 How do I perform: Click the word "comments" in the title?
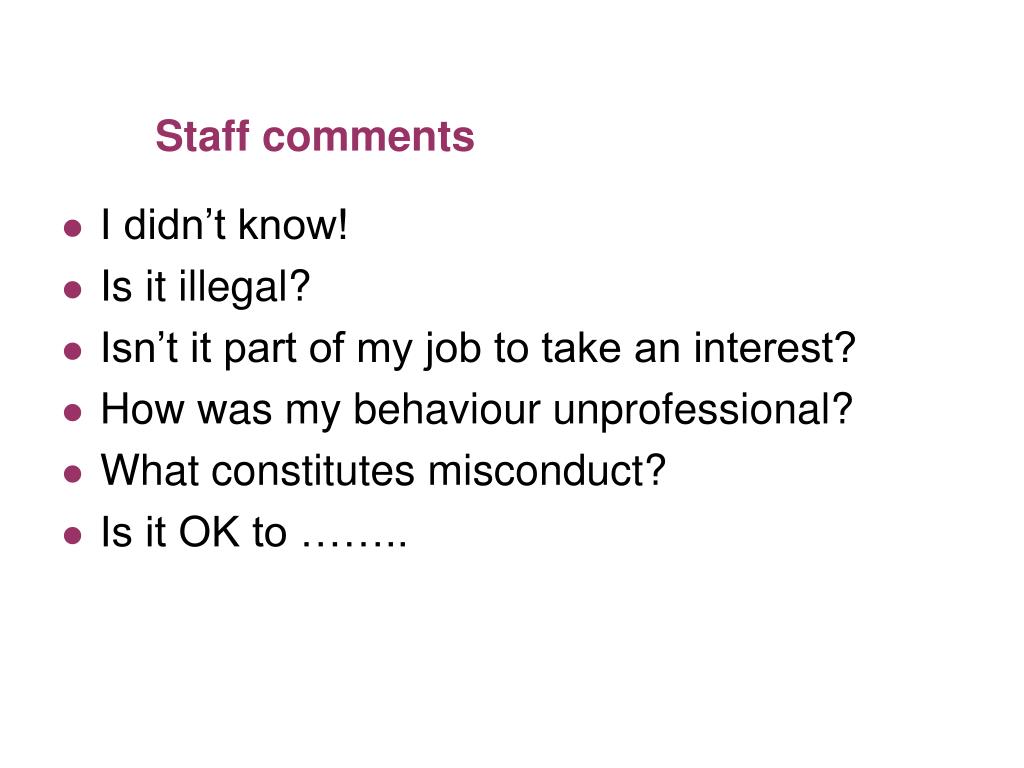pyautogui.click(x=368, y=137)
